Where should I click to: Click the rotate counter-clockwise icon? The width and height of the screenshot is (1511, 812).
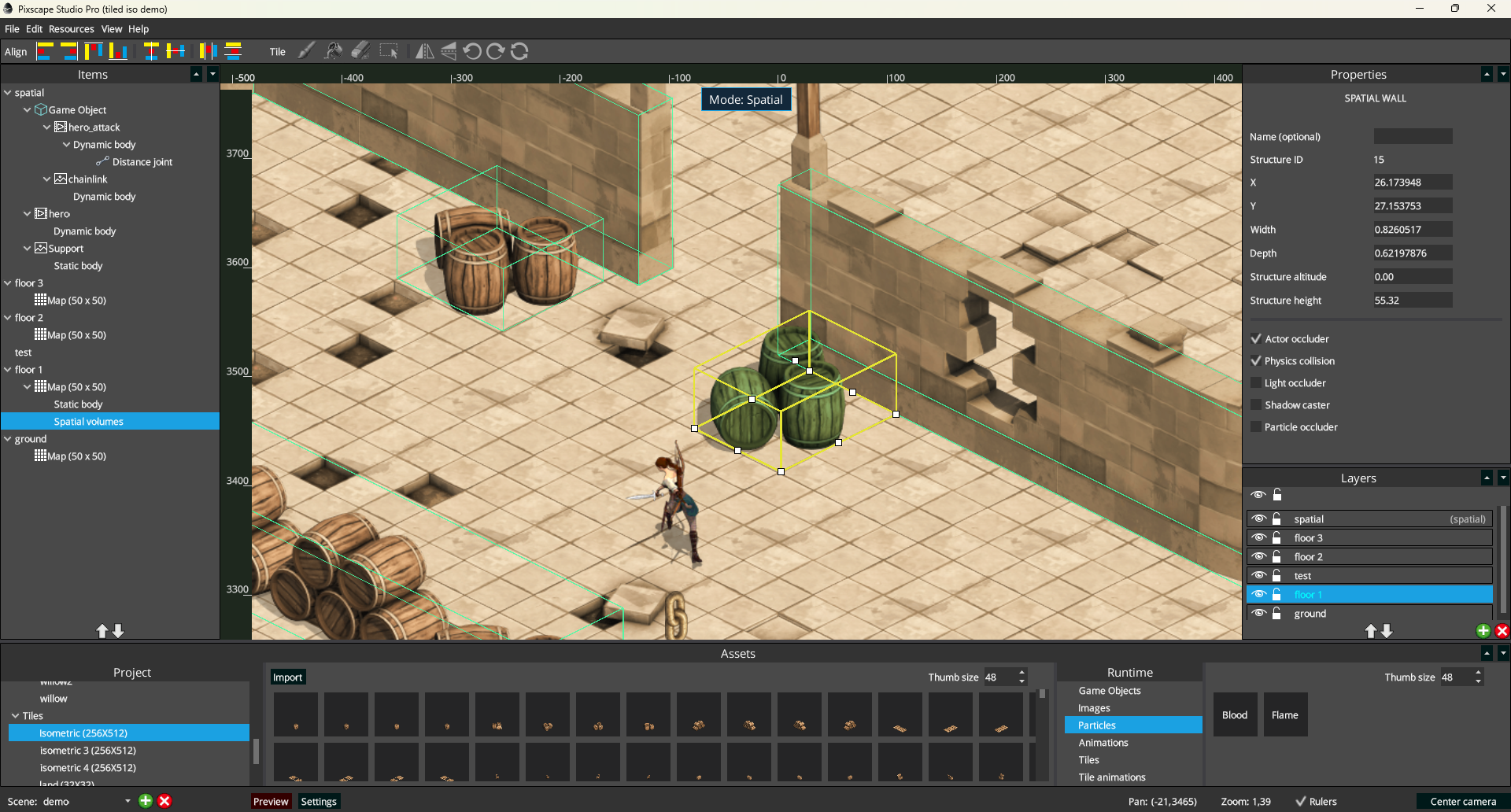[472, 51]
